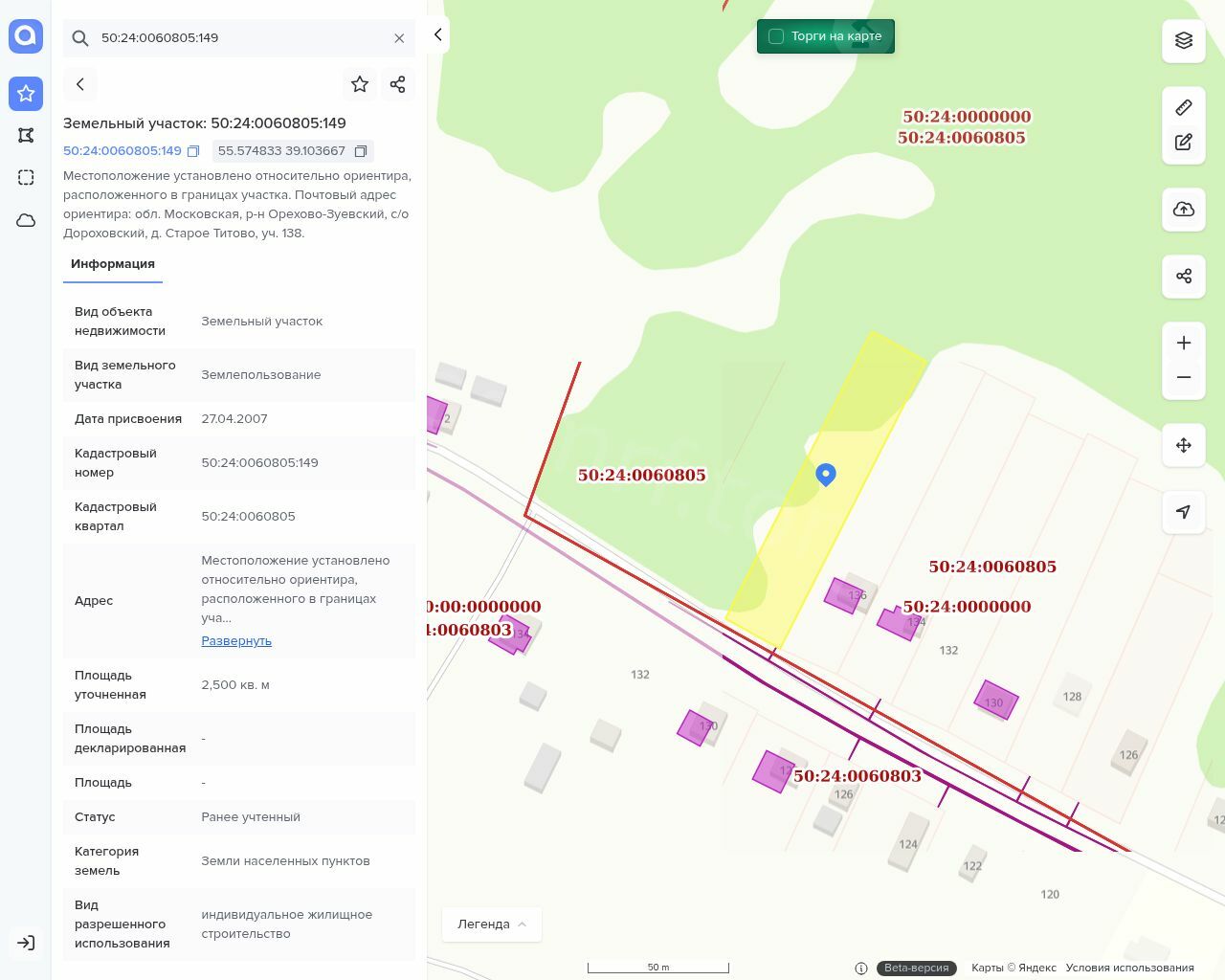Open the login icon in sidebar
This screenshot has height=980, width=1225.
26,943
